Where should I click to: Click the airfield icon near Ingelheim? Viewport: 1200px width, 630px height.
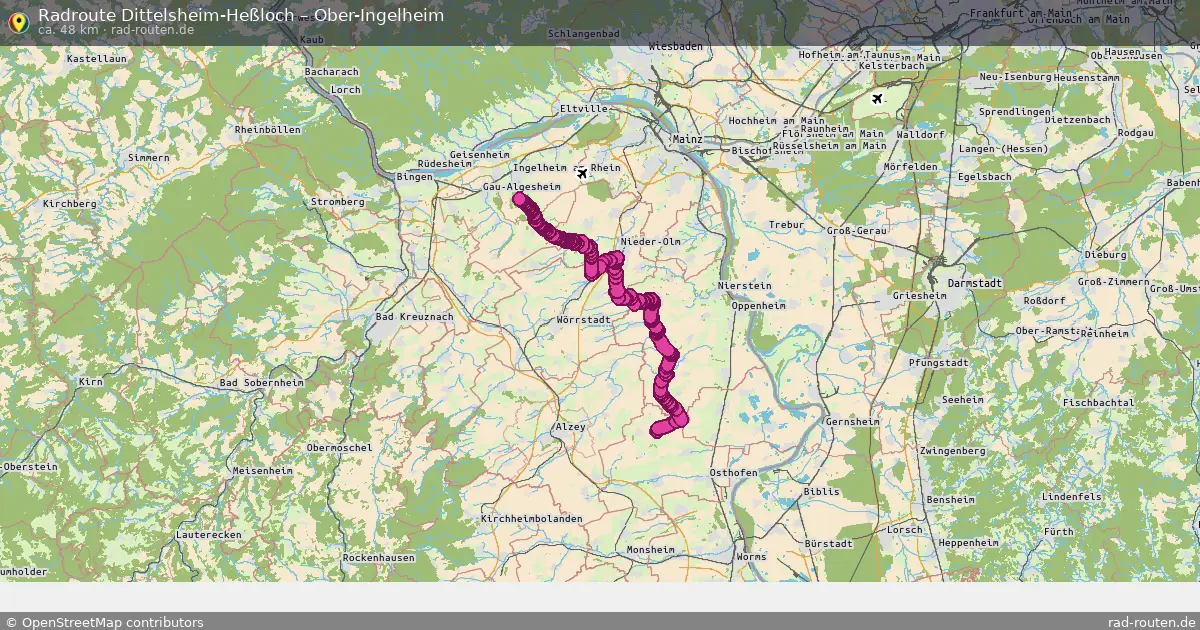582,173
